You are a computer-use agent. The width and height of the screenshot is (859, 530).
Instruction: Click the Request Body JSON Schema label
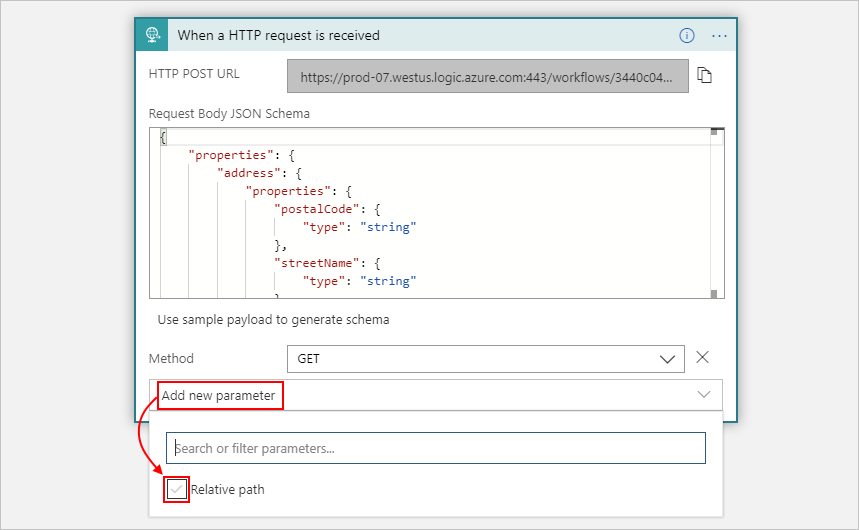click(229, 113)
